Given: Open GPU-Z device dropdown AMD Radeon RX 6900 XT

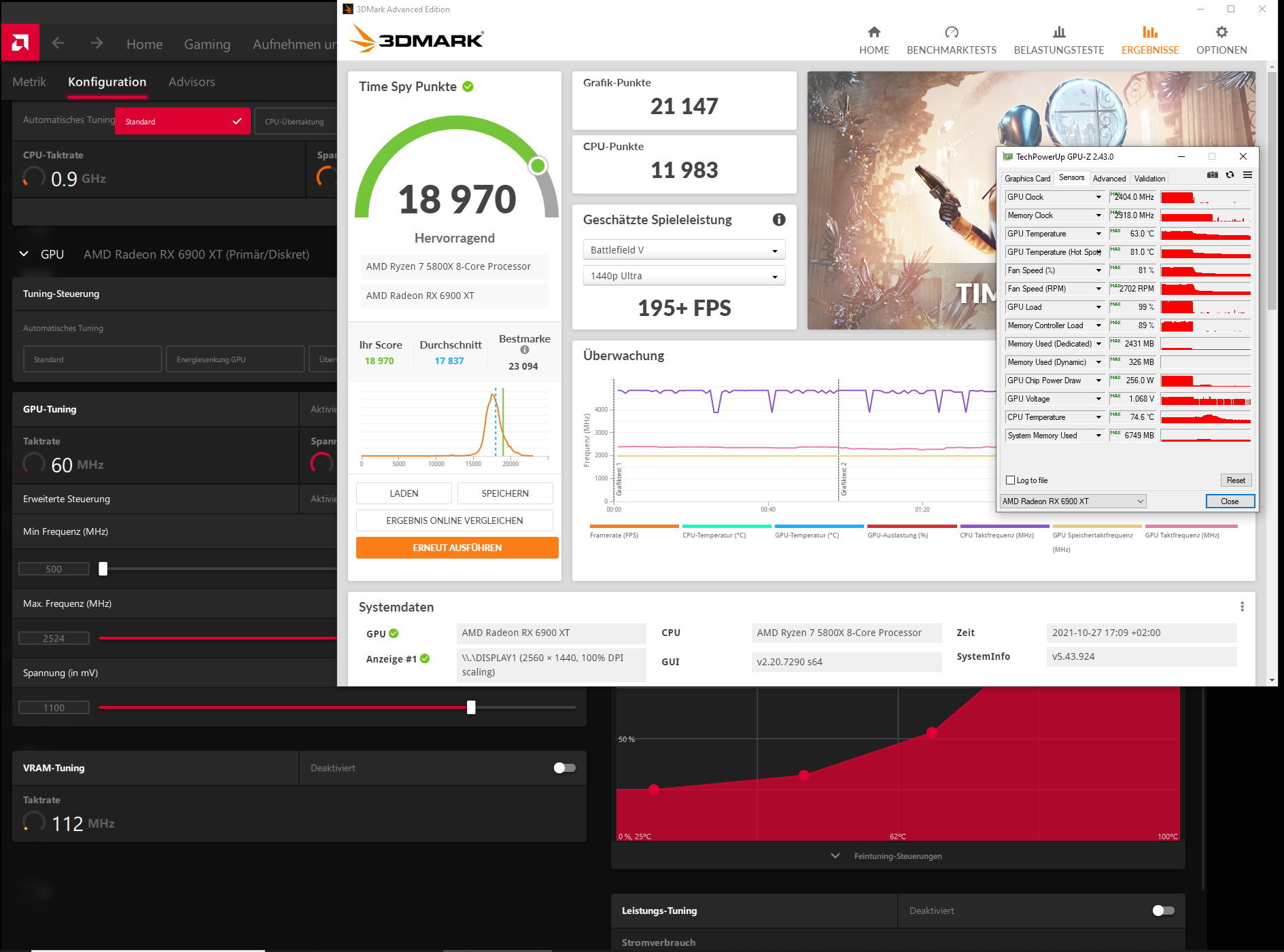Looking at the screenshot, I should click(1073, 501).
